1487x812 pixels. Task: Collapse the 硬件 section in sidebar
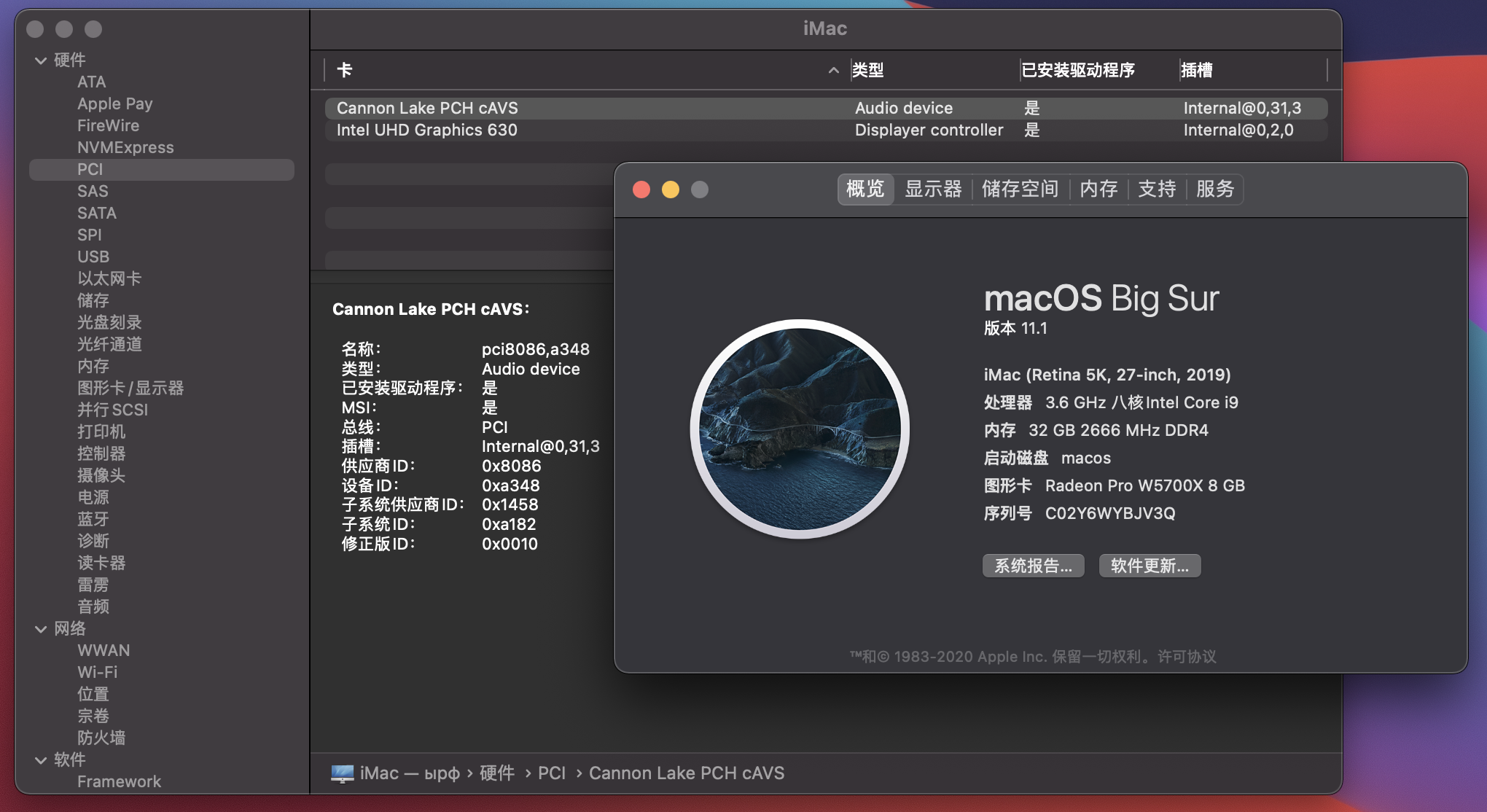coord(41,60)
